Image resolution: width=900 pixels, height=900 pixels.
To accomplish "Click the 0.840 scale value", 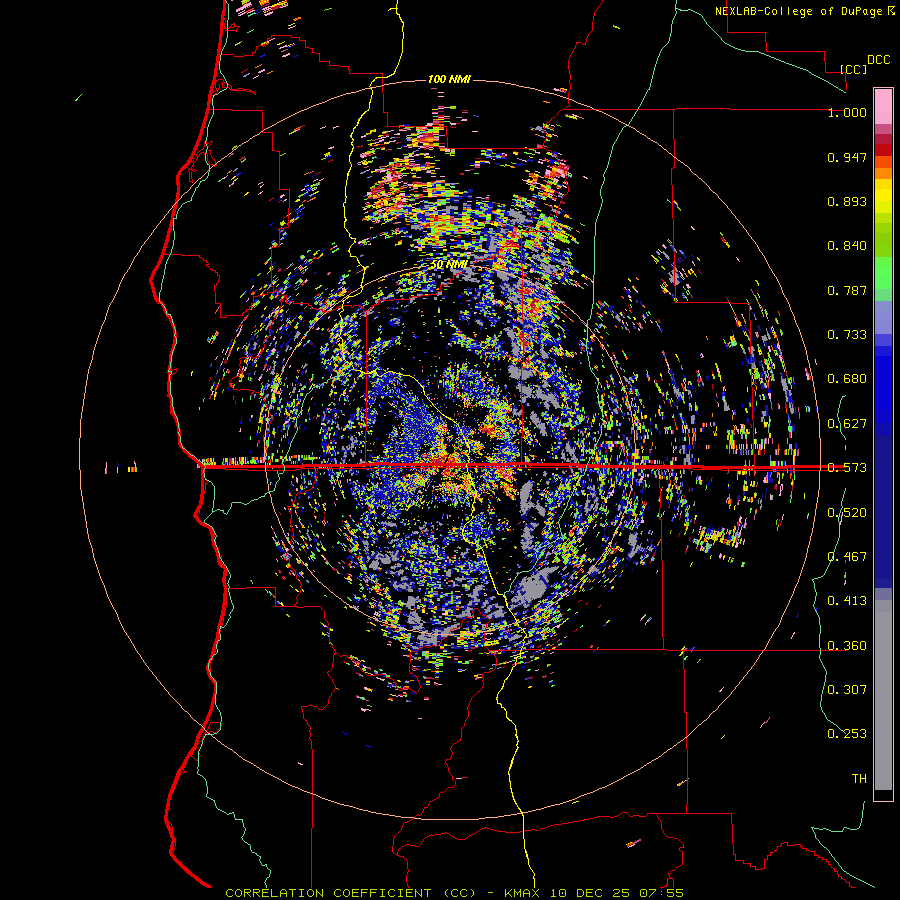I will [847, 246].
